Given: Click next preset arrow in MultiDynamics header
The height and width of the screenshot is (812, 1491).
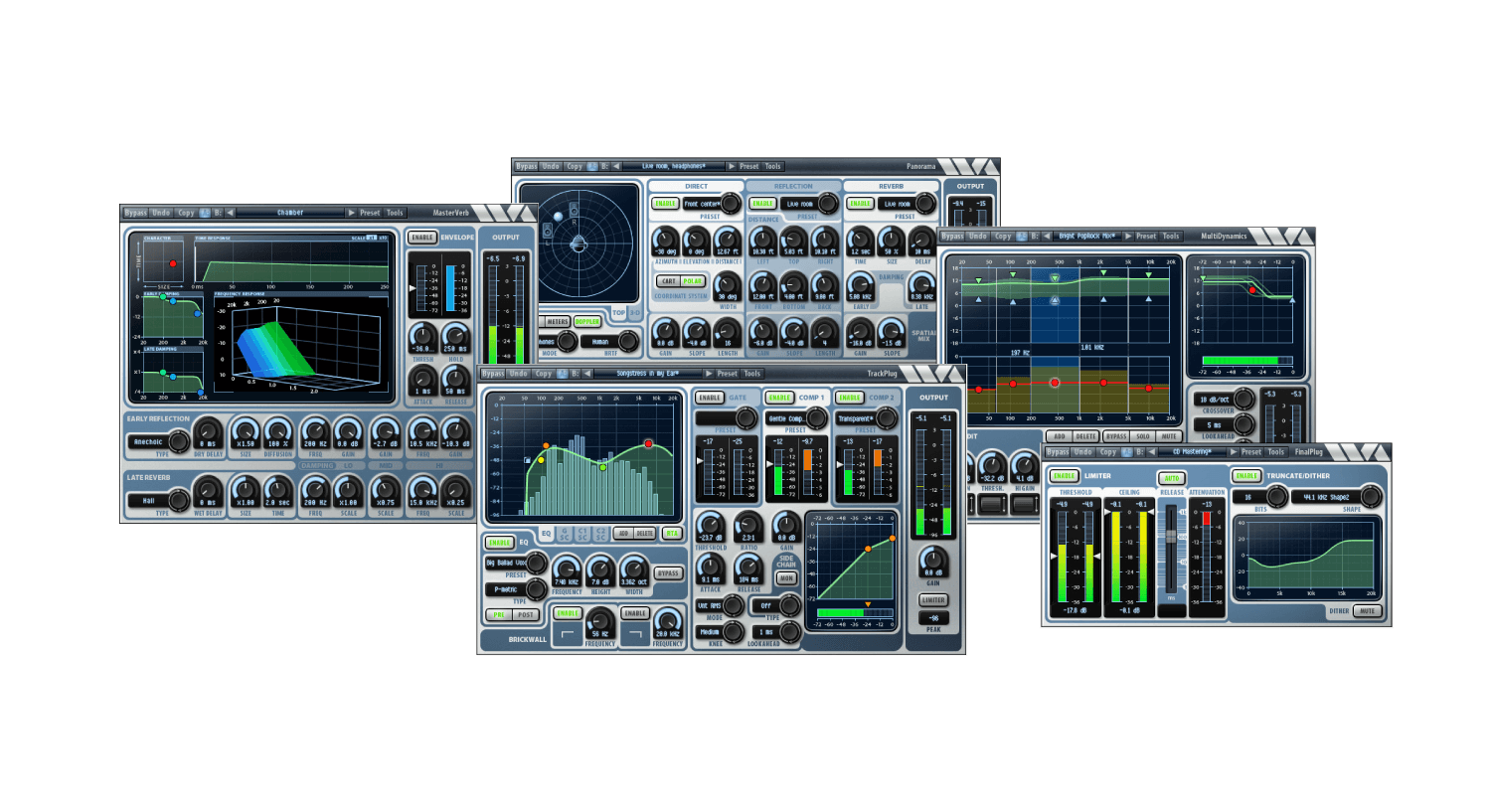Looking at the screenshot, I should coord(1127,237).
